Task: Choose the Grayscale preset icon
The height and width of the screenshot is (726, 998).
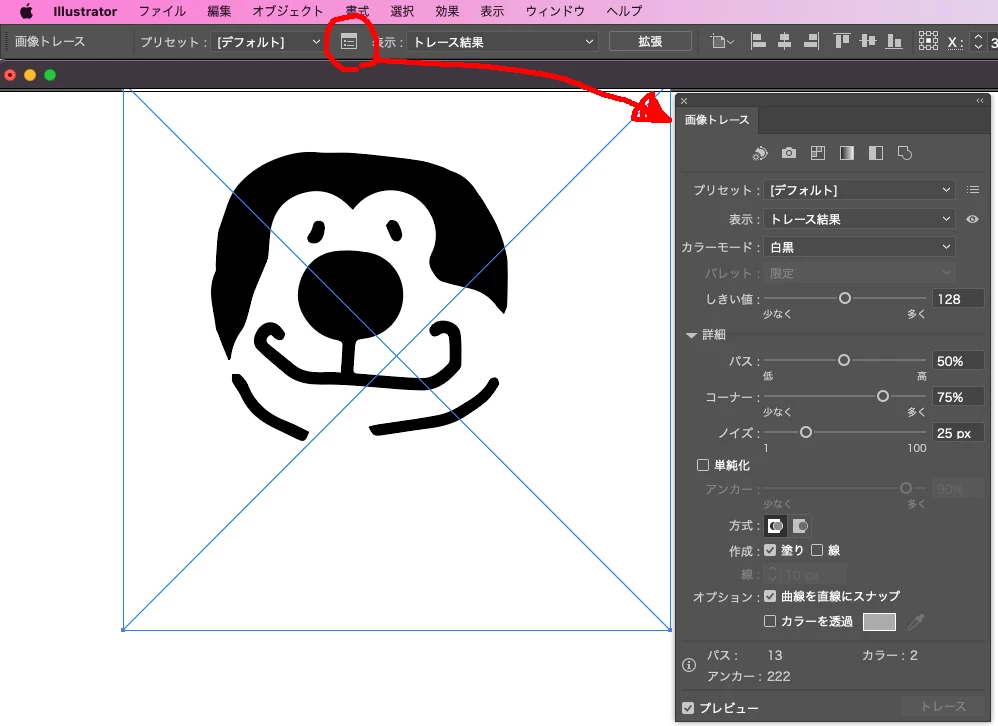Action: [x=847, y=153]
